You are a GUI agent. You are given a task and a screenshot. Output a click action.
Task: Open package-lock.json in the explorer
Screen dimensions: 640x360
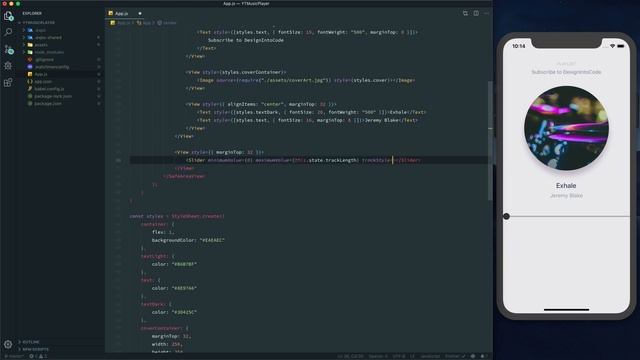point(53,96)
